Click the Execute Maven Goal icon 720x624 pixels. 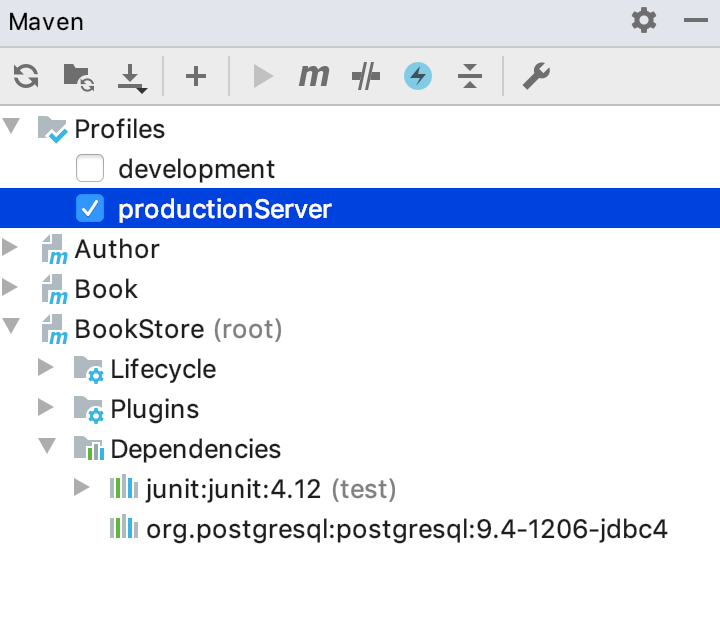(x=314, y=76)
